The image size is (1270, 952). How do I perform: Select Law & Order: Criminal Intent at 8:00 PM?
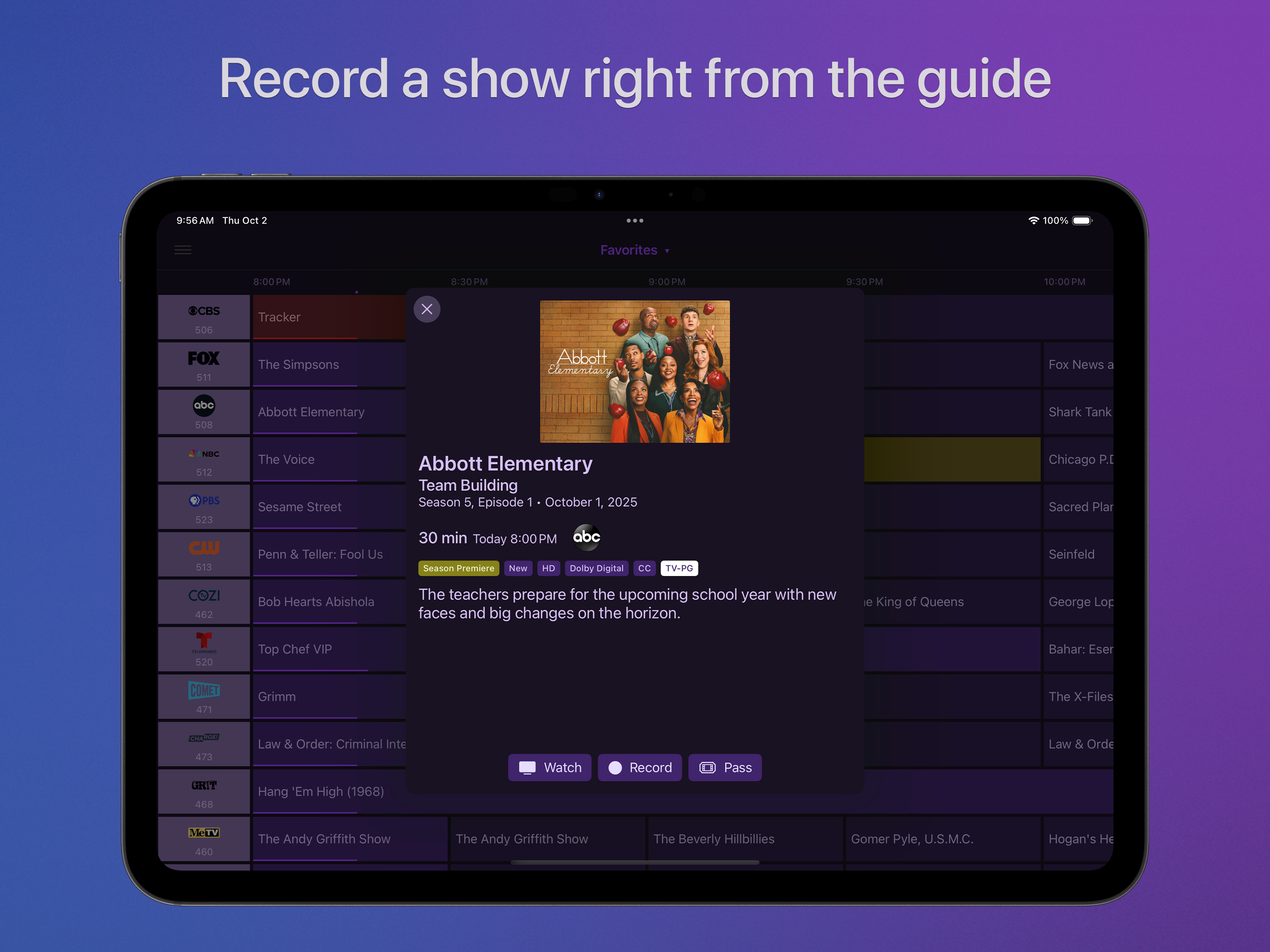tap(329, 745)
